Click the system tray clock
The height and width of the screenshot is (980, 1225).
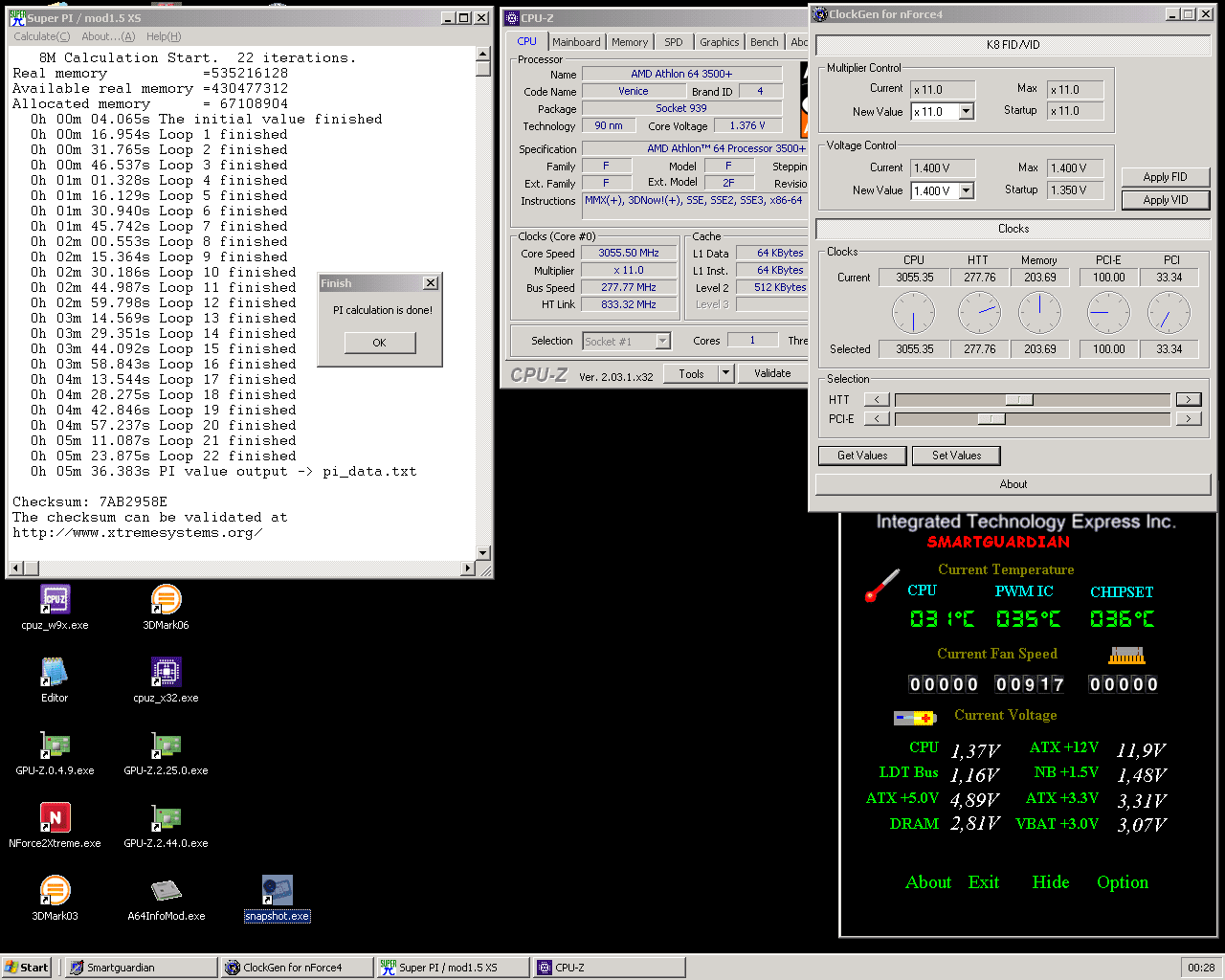(x=1201, y=968)
